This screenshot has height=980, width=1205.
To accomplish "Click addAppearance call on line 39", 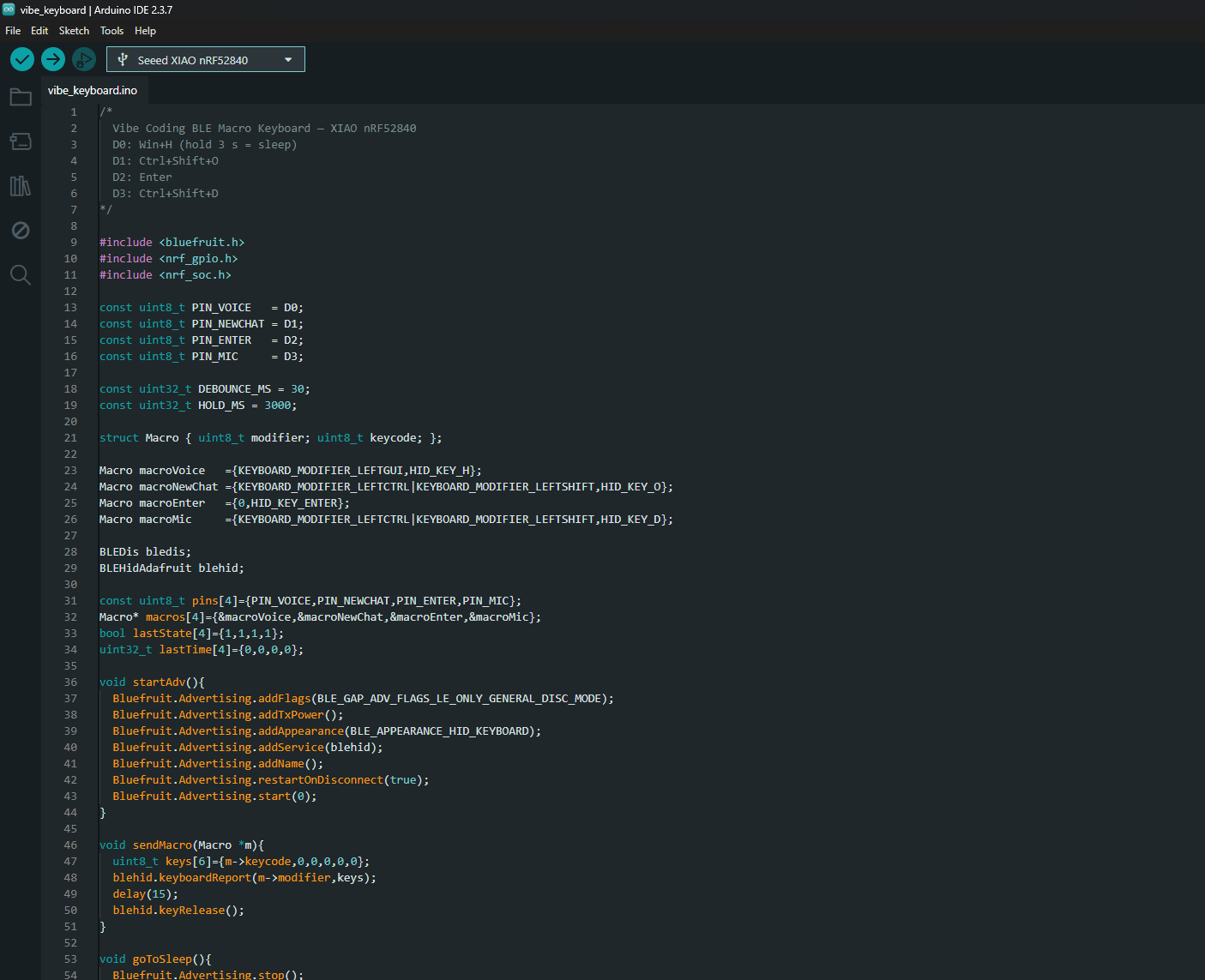I will [x=327, y=731].
